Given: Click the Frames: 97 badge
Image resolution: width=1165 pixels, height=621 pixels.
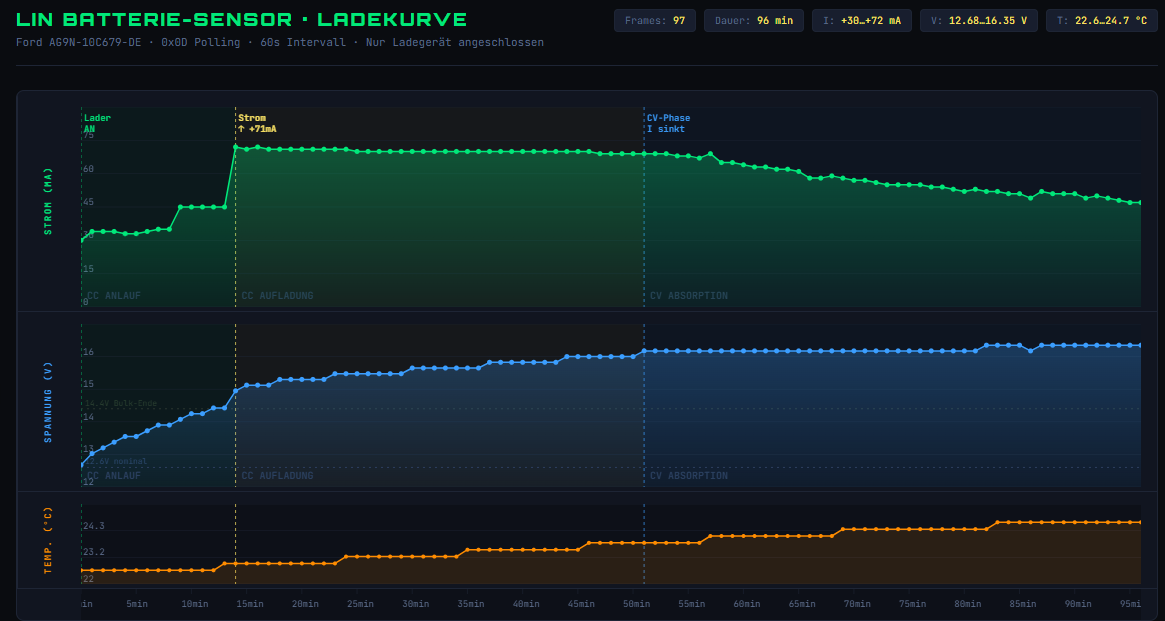Looking at the screenshot, I should tap(655, 20).
